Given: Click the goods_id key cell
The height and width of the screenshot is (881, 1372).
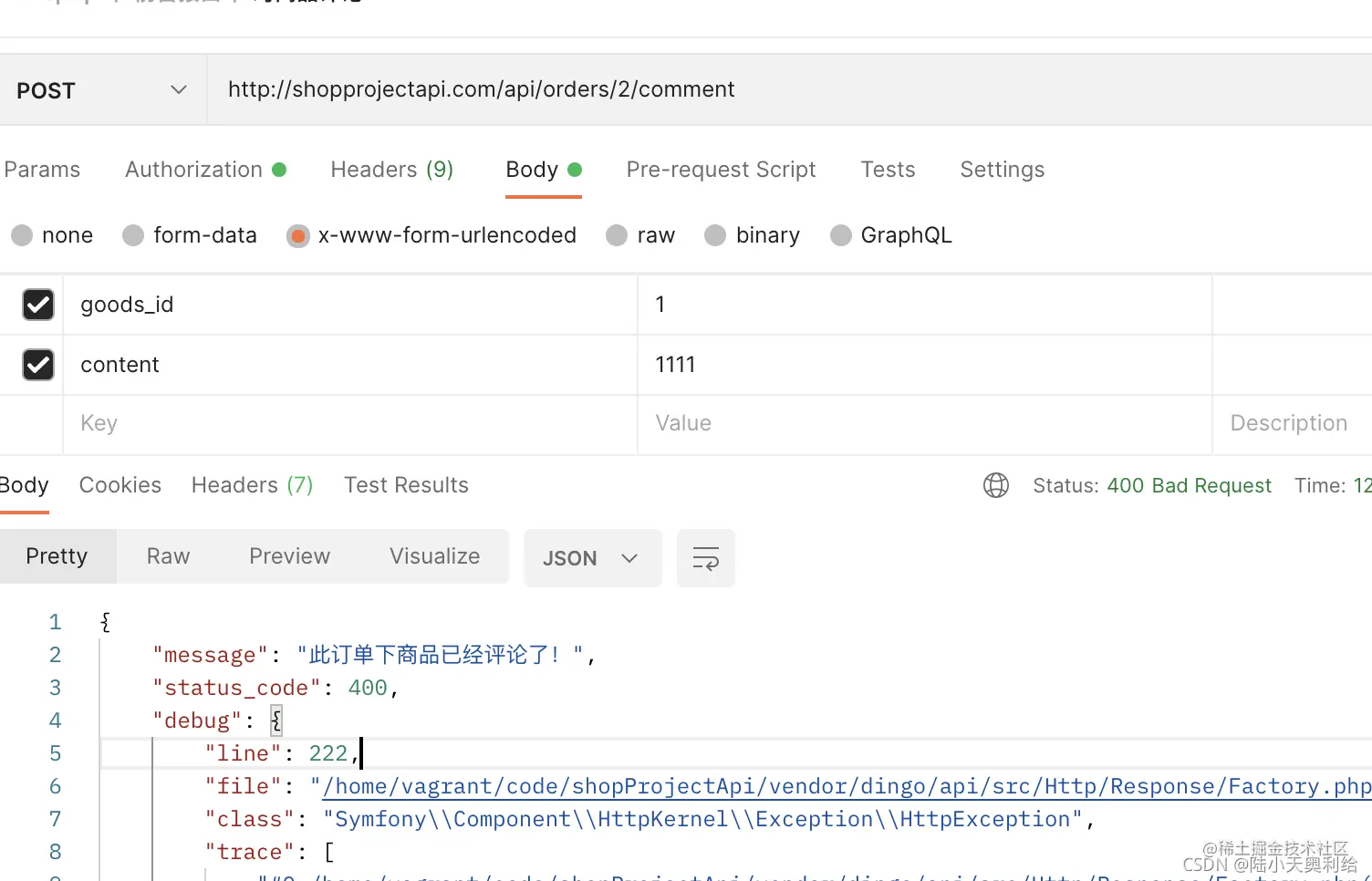Looking at the screenshot, I should point(350,305).
